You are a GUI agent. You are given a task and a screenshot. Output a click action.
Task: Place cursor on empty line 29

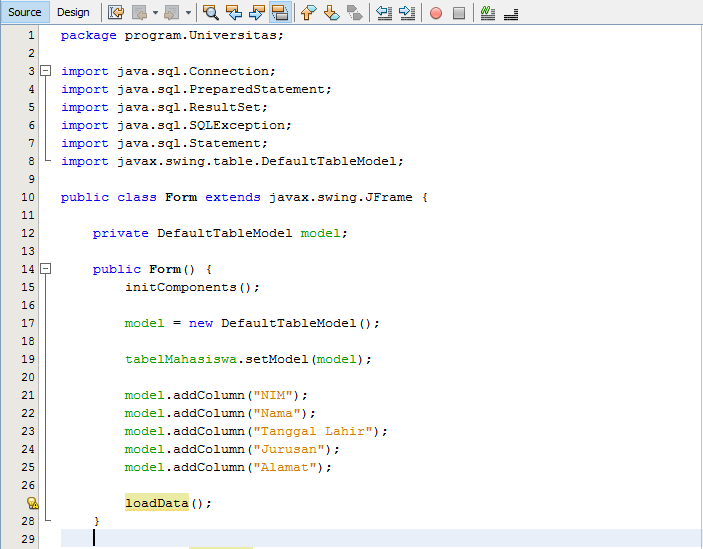point(380,538)
